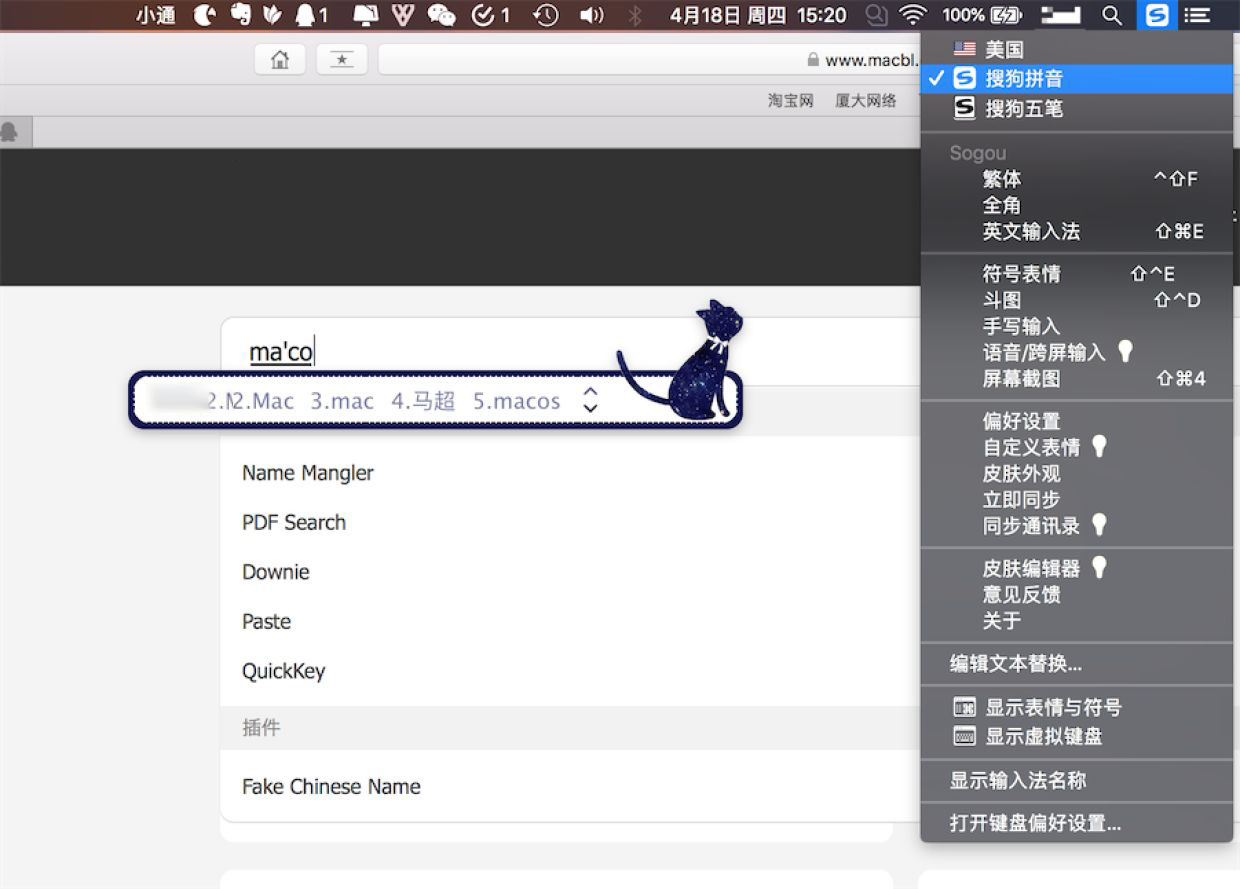
Task: Toggle 全角 full-width mode
Action: point(1076,205)
